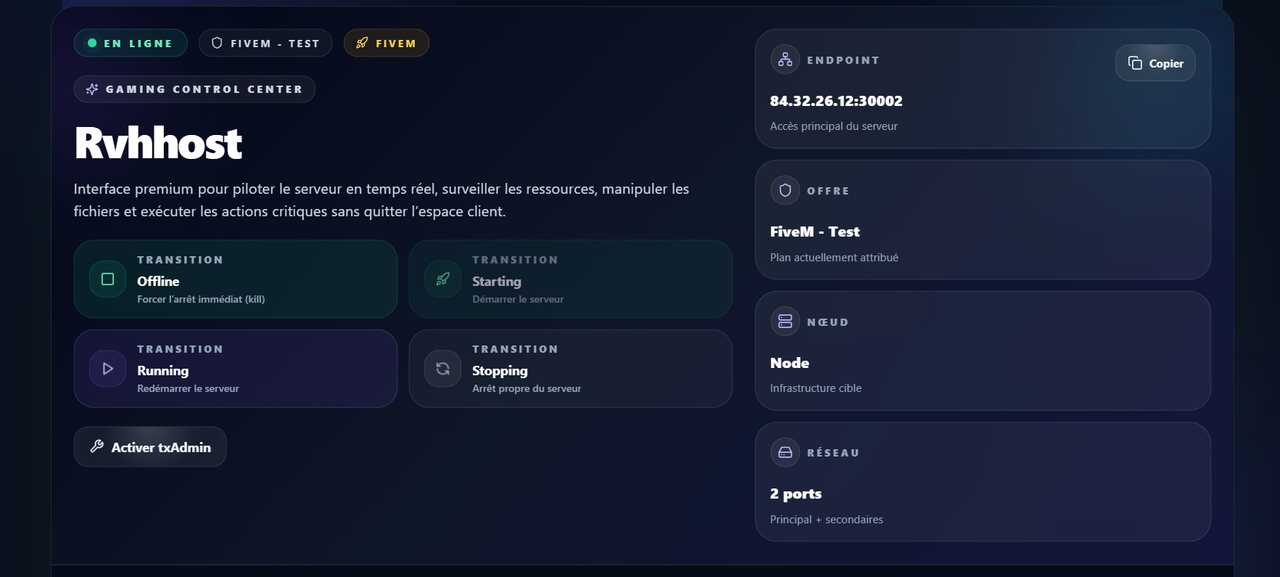Open the 2 ports Réseau card

[983, 482]
